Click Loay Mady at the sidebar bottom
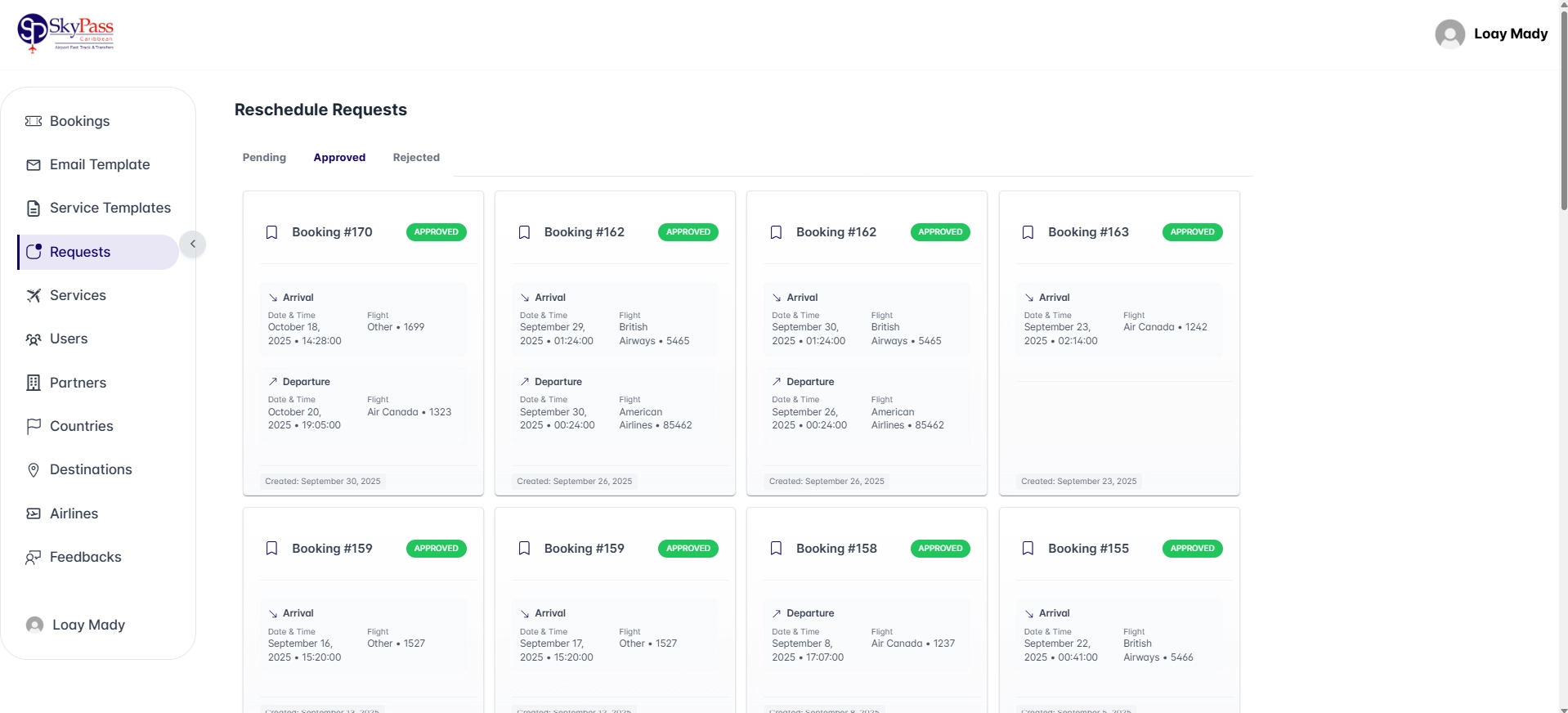 tap(88, 625)
